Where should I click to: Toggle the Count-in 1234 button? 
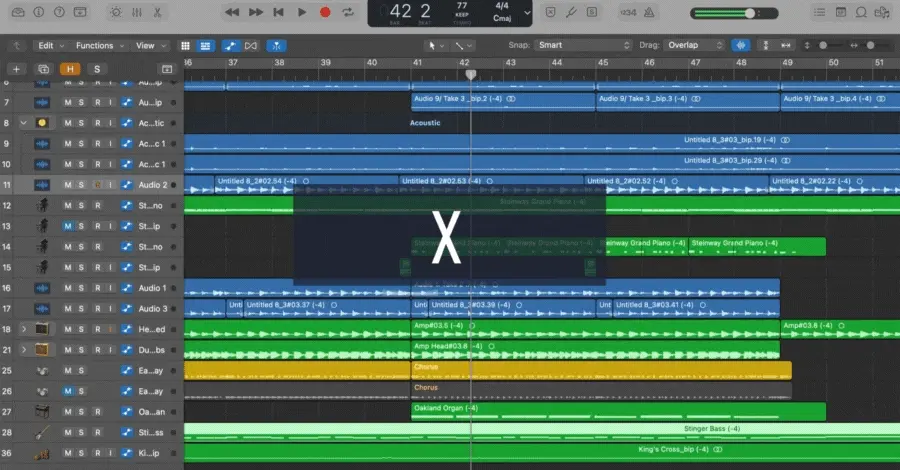628,12
